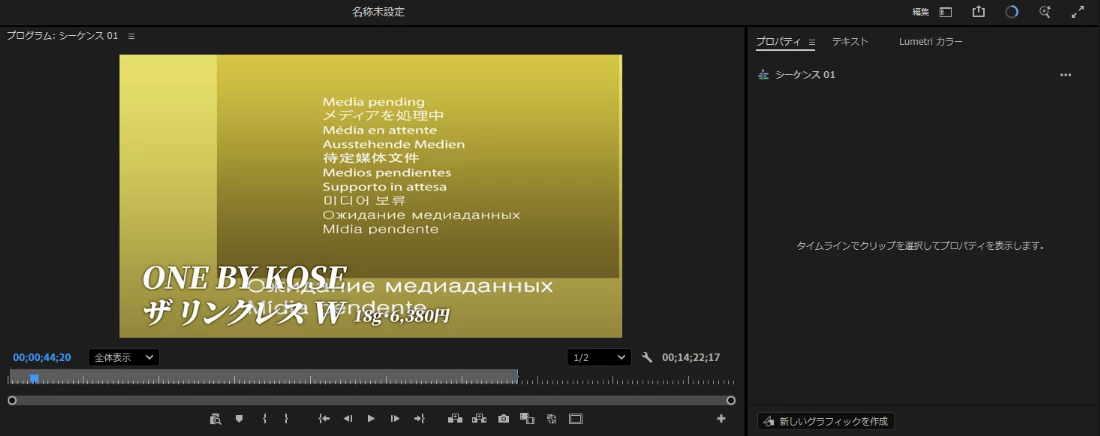The image size is (1100, 436).
Task: Toggle safe margins rectangle icon
Action: (x=576, y=419)
